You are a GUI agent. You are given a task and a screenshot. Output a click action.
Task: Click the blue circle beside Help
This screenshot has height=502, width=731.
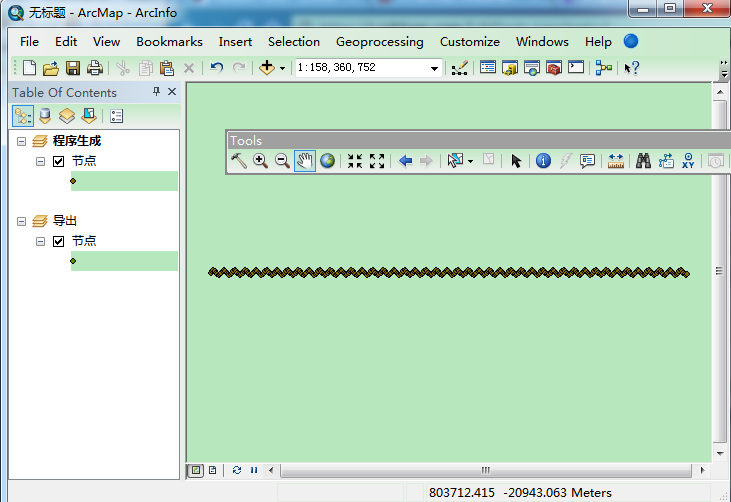click(631, 41)
